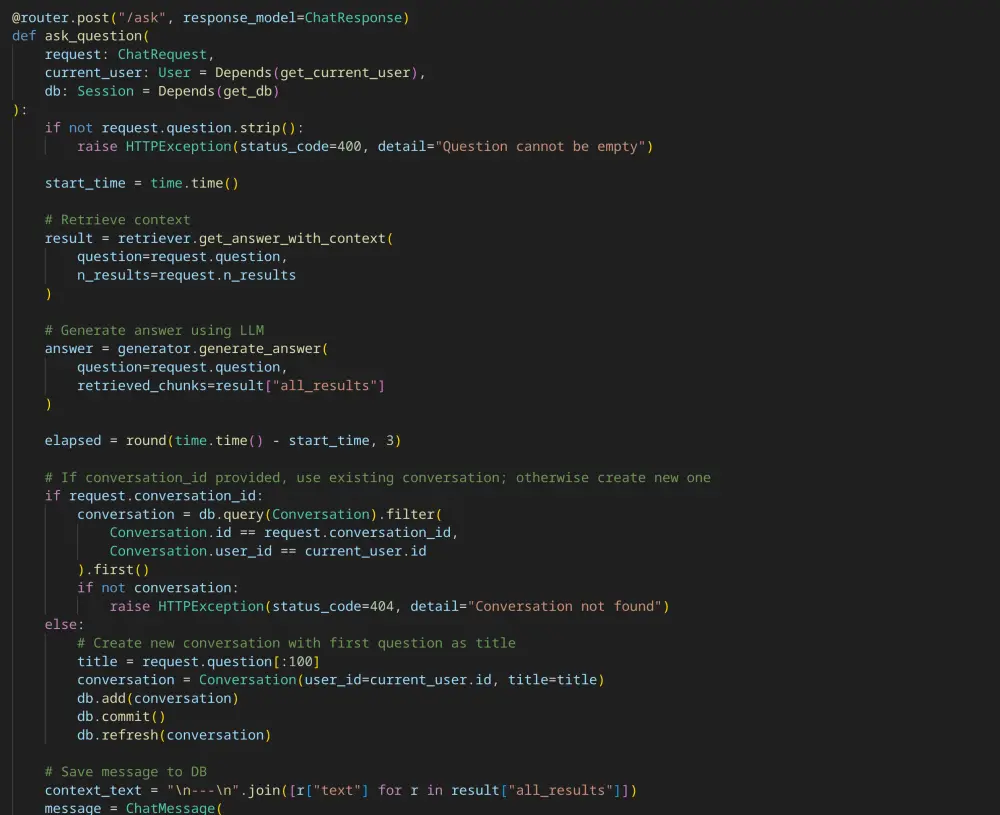
Task: Click Conversation(user_id=...) constructor call
Action: coord(401,680)
